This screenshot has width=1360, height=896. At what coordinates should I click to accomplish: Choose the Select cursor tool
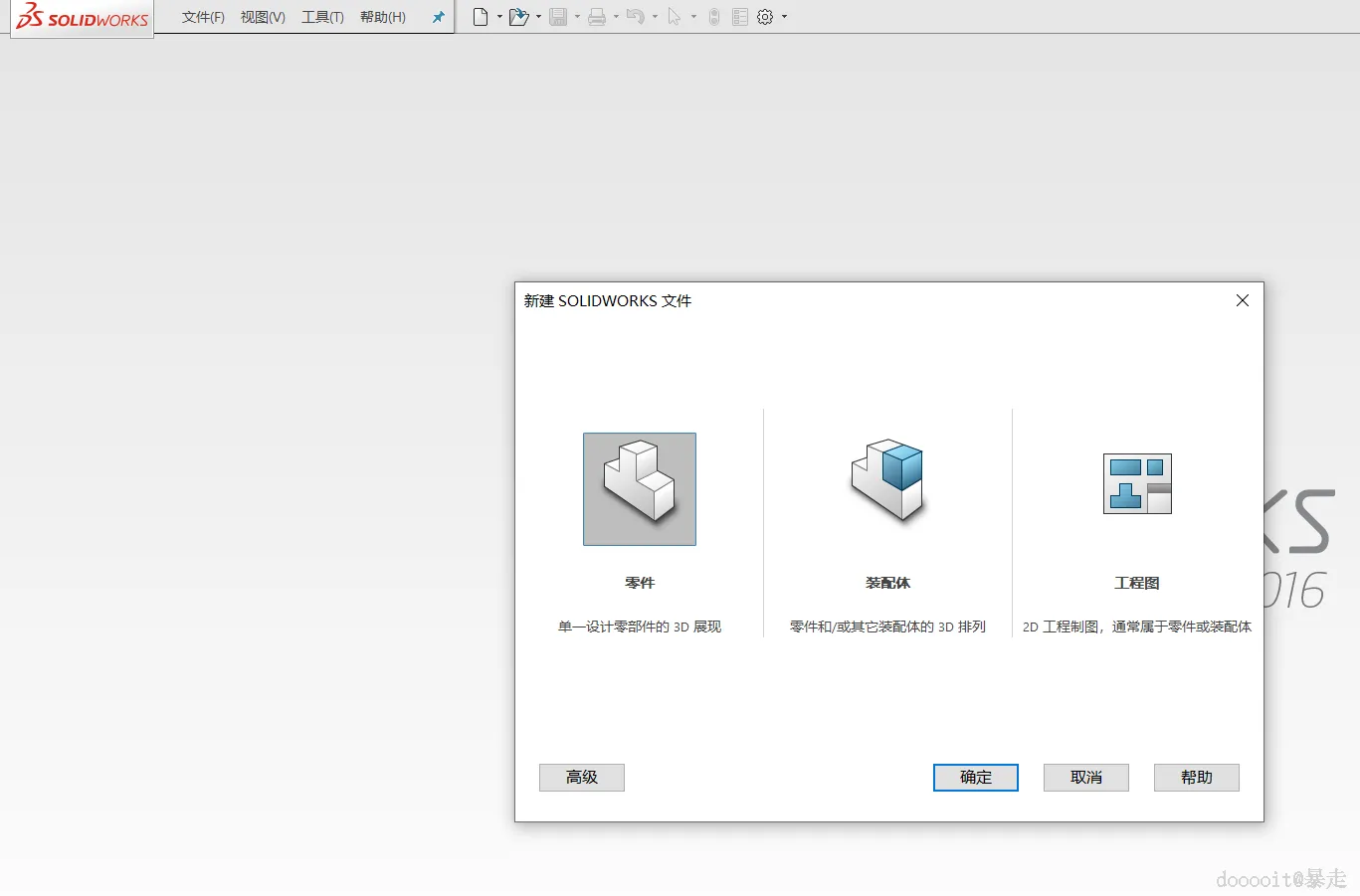click(x=675, y=17)
